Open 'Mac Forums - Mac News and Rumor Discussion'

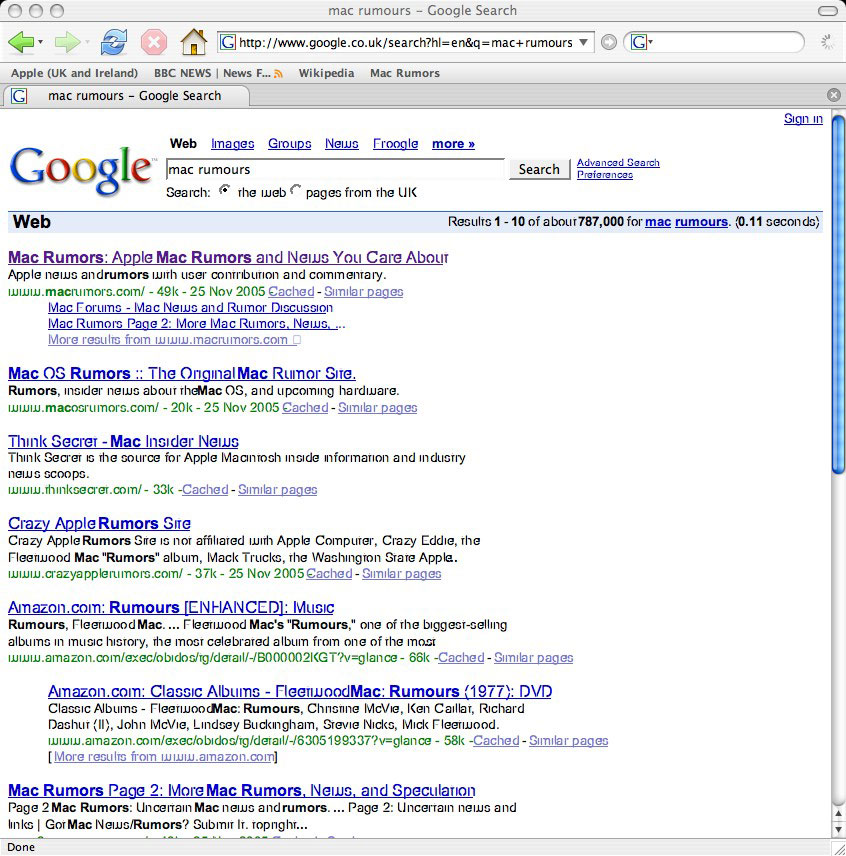[190, 307]
